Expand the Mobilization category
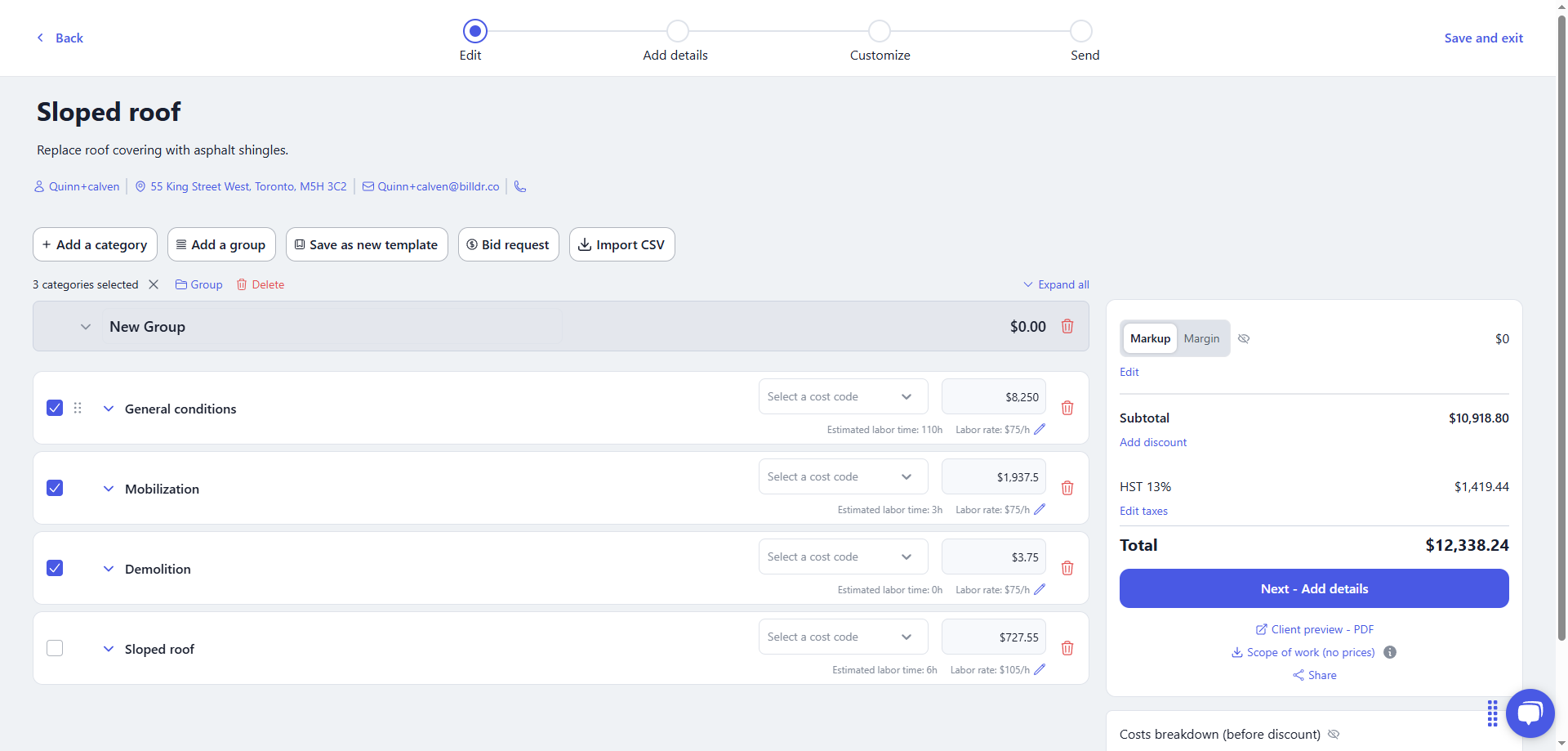Image resolution: width=1568 pixels, height=751 pixels. 109,489
